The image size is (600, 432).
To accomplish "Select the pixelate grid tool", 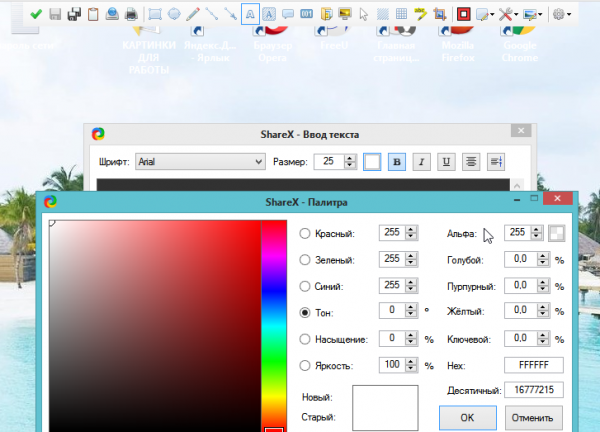I will 401,15.
